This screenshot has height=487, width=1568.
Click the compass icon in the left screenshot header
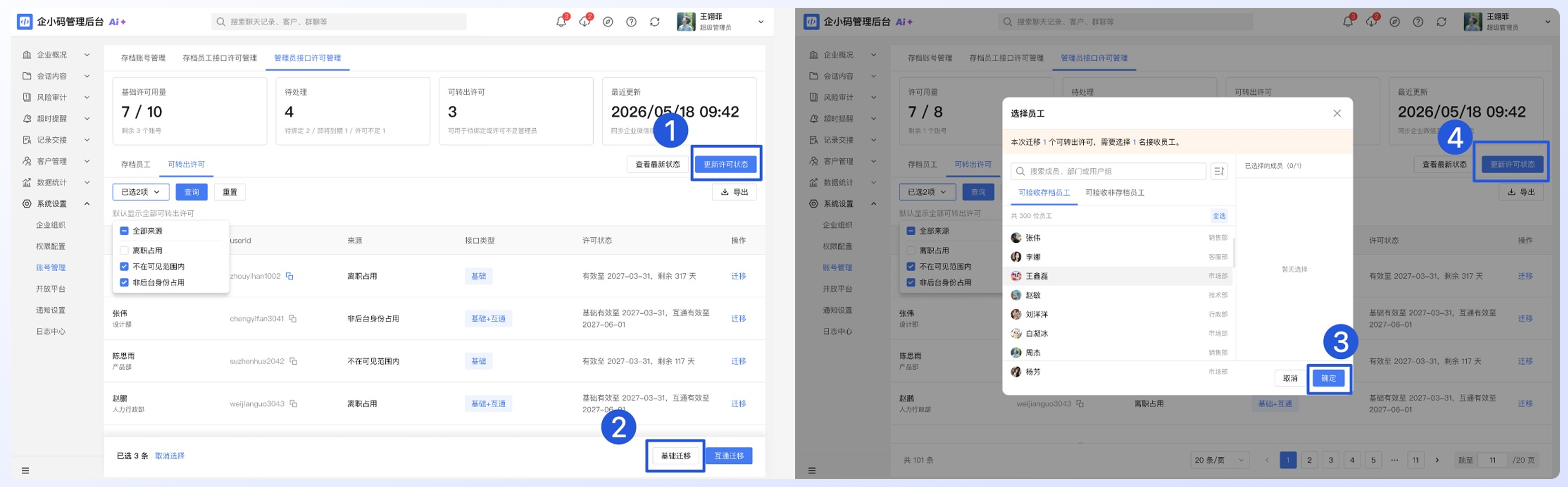click(x=608, y=22)
